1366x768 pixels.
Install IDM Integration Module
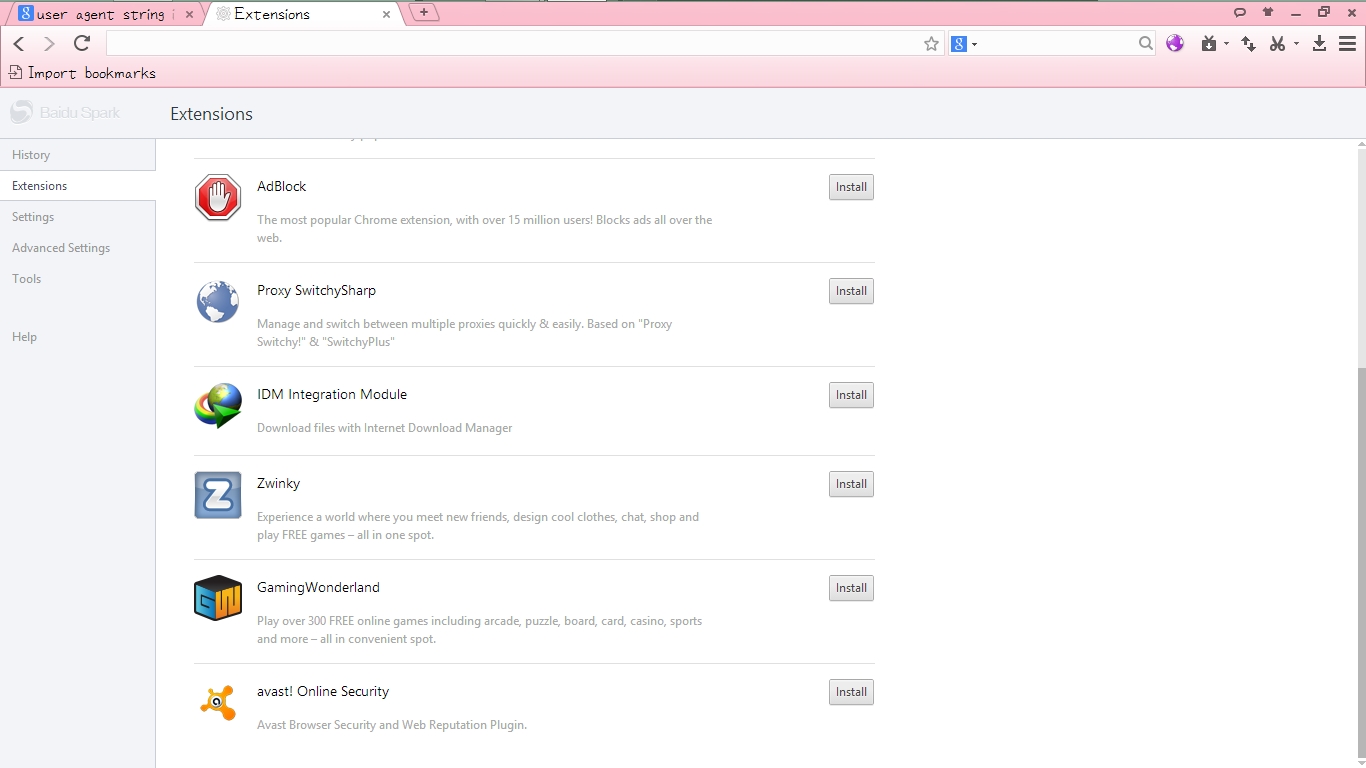(x=851, y=395)
